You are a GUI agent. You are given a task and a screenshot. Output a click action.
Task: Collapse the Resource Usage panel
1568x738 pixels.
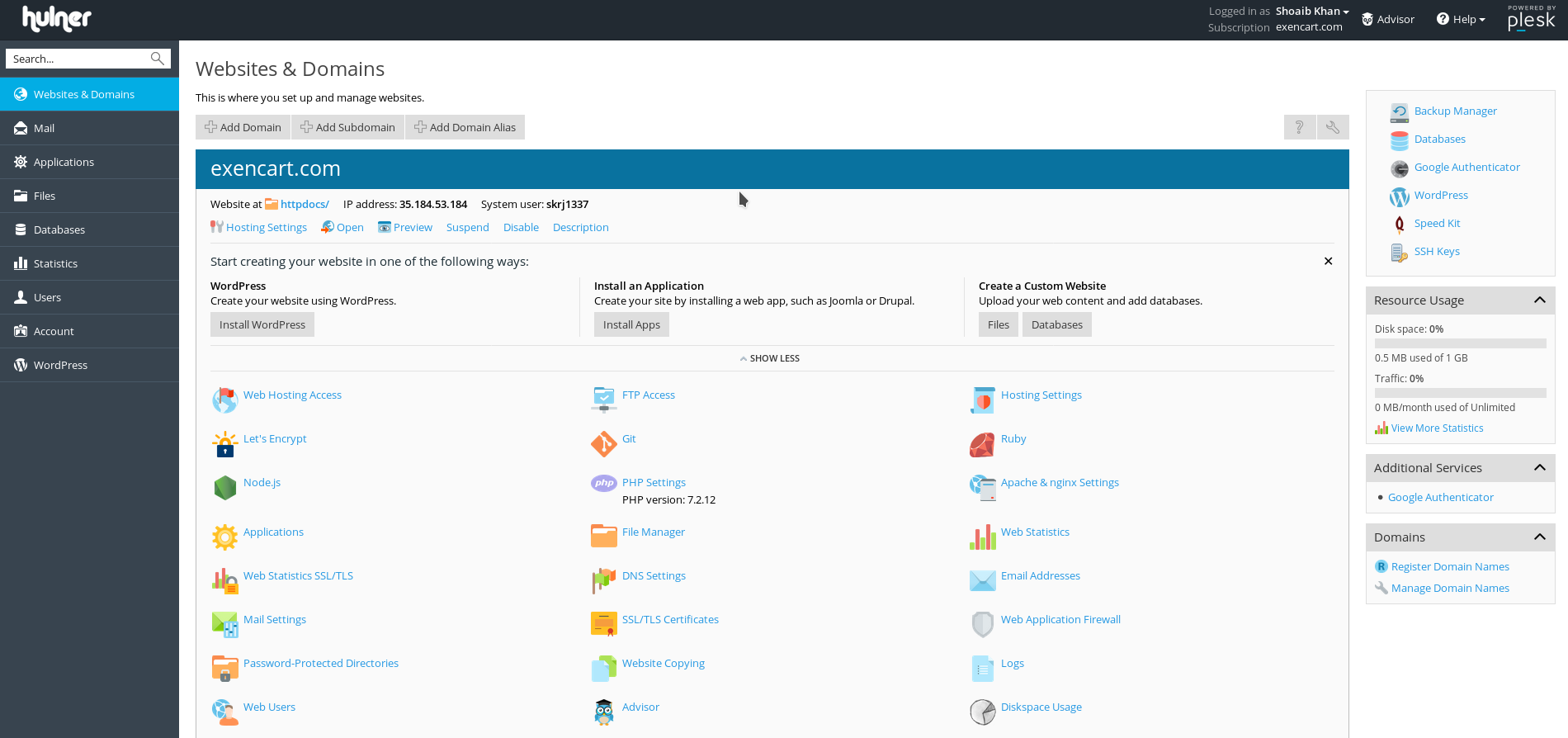point(1539,300)
